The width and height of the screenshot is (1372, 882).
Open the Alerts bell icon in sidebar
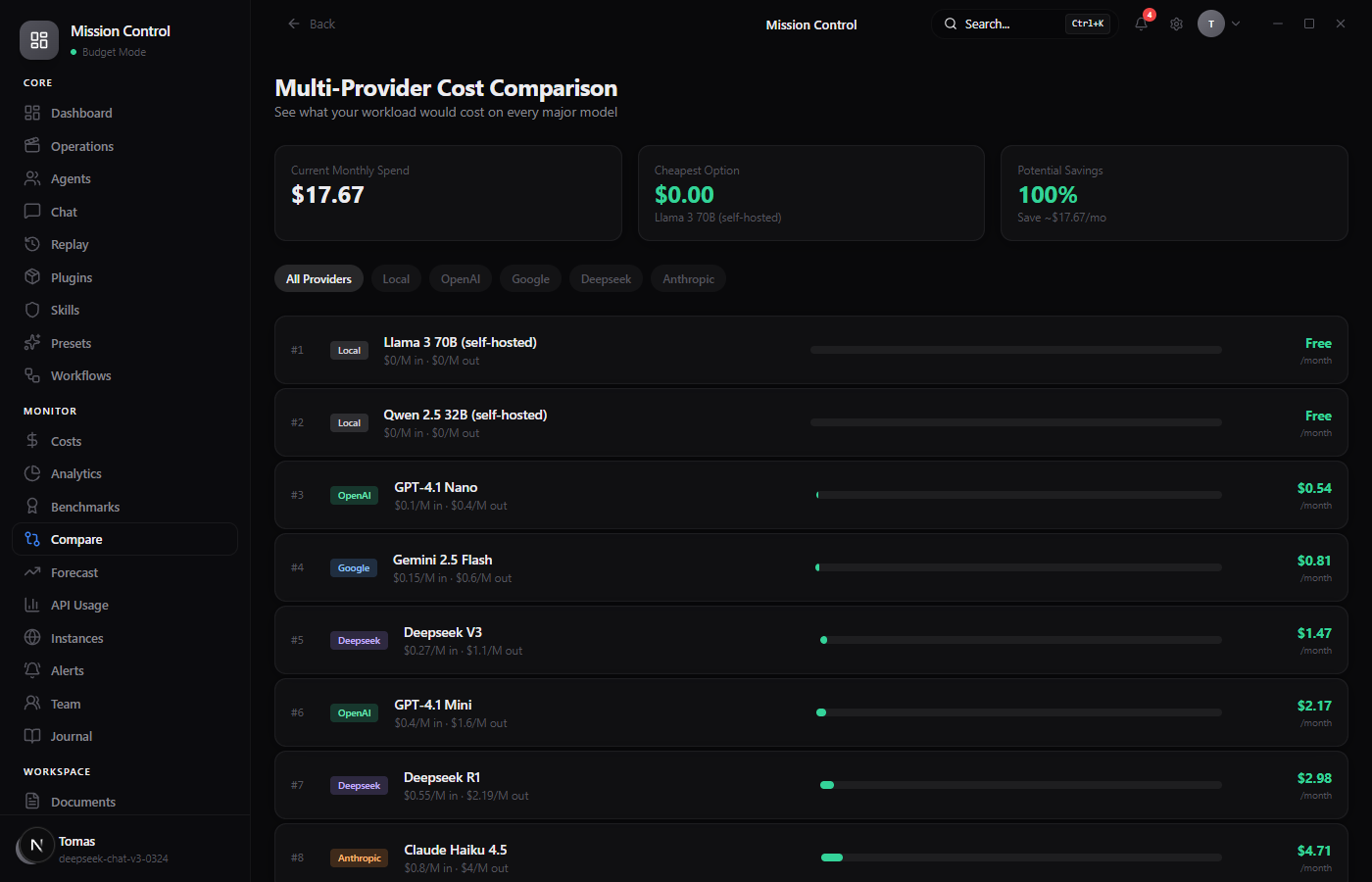[x=32, y=670]
